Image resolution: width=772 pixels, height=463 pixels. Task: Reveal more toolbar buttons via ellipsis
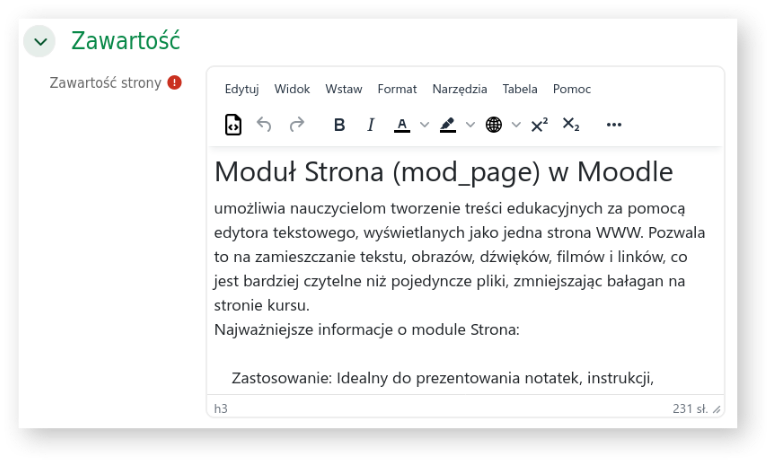pyautogui.click(x=614, y=125)
